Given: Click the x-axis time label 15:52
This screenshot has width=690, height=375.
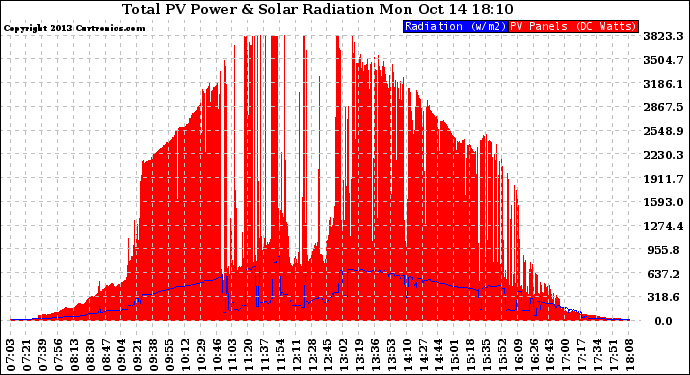Looking at the screenshot, I should click(x=502, y=355).
